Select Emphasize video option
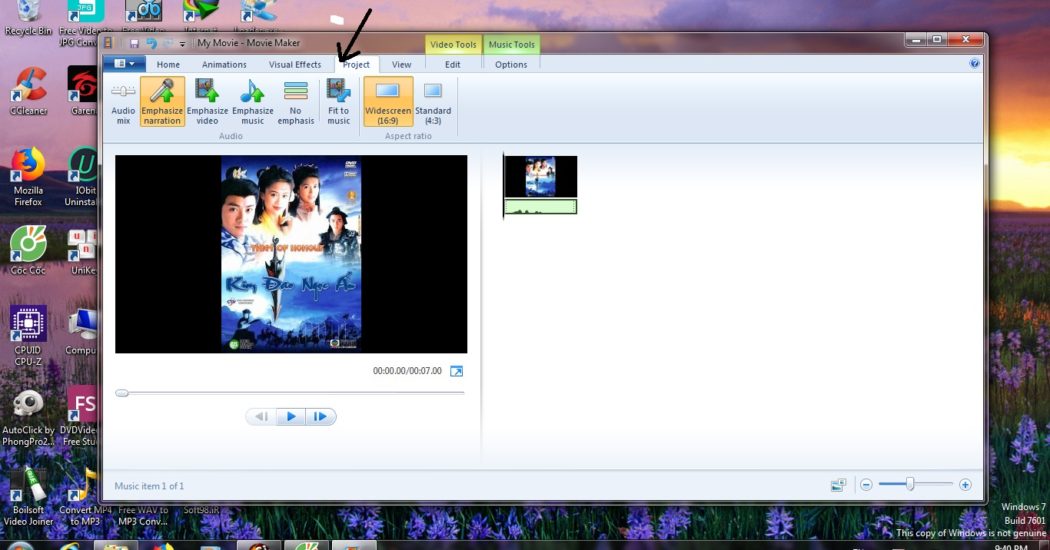 coord(207,102)
